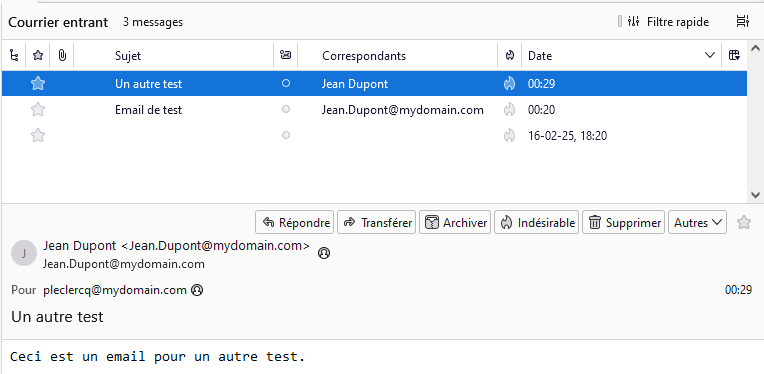Mark the 16-02-25 message as junk
The width and height of the screenshot is (764, 374).
(509, 135)
